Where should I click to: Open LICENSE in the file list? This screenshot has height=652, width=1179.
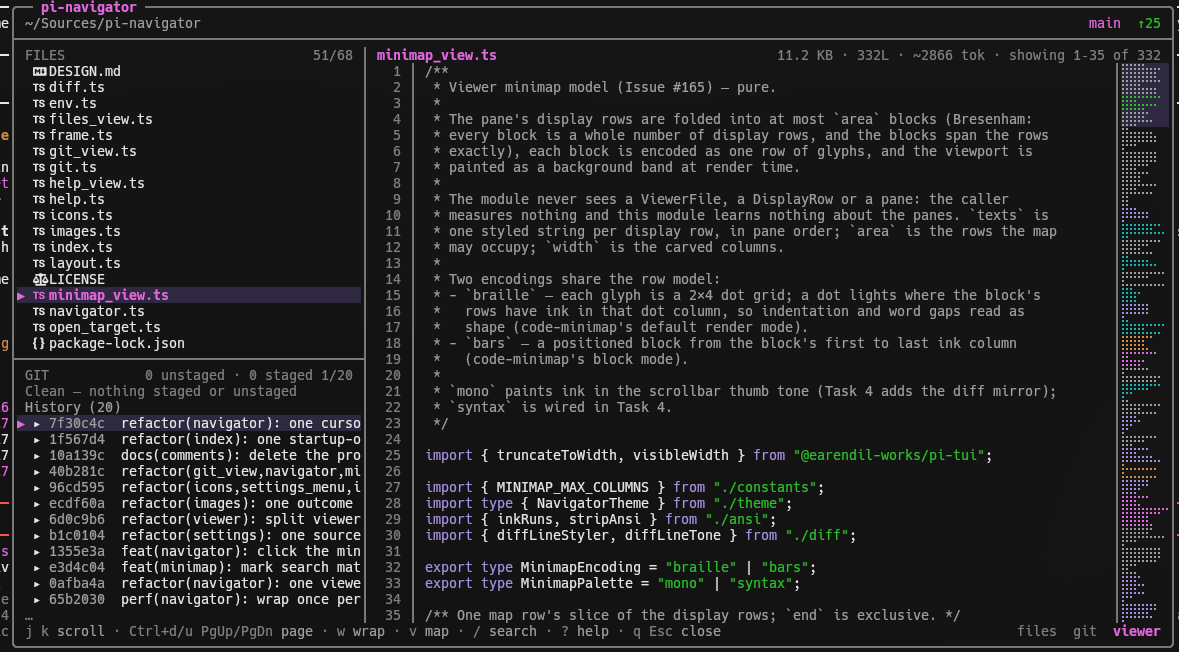[77, 280]
